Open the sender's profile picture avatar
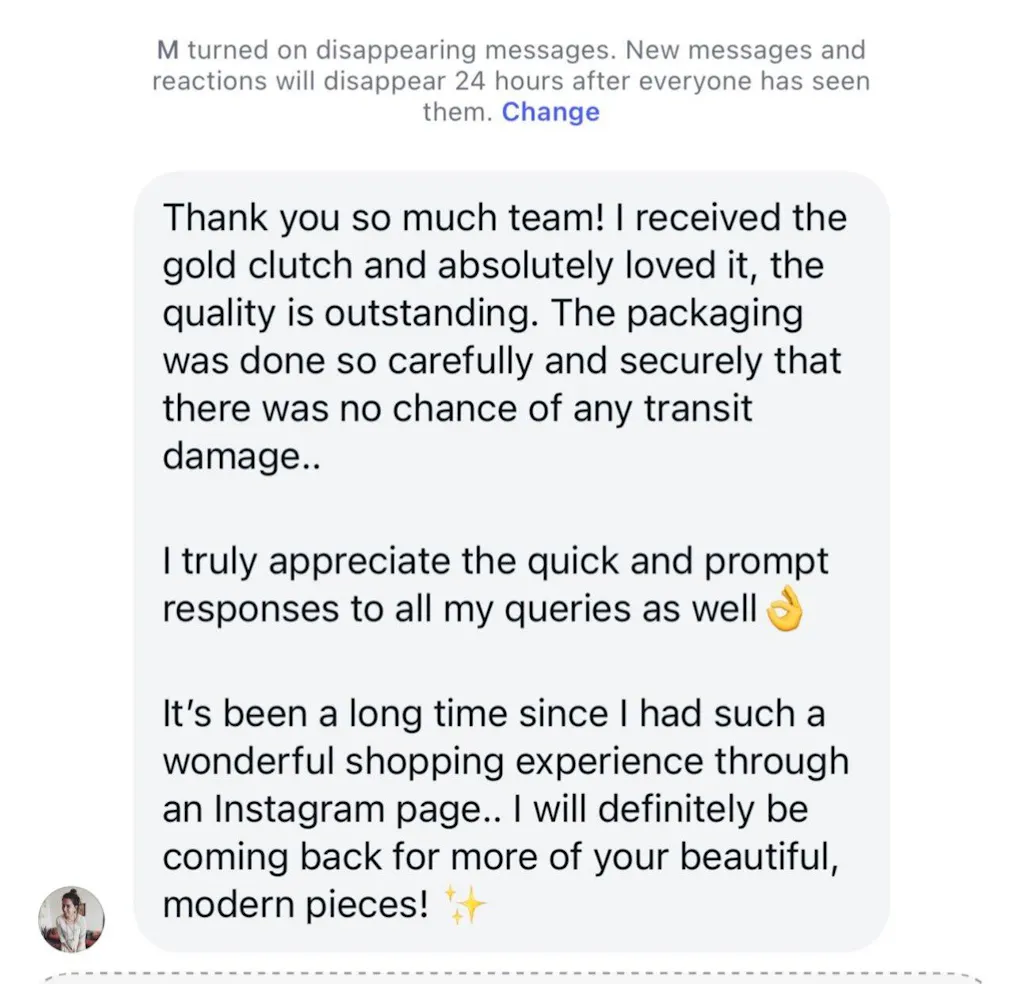 [71, 918]
